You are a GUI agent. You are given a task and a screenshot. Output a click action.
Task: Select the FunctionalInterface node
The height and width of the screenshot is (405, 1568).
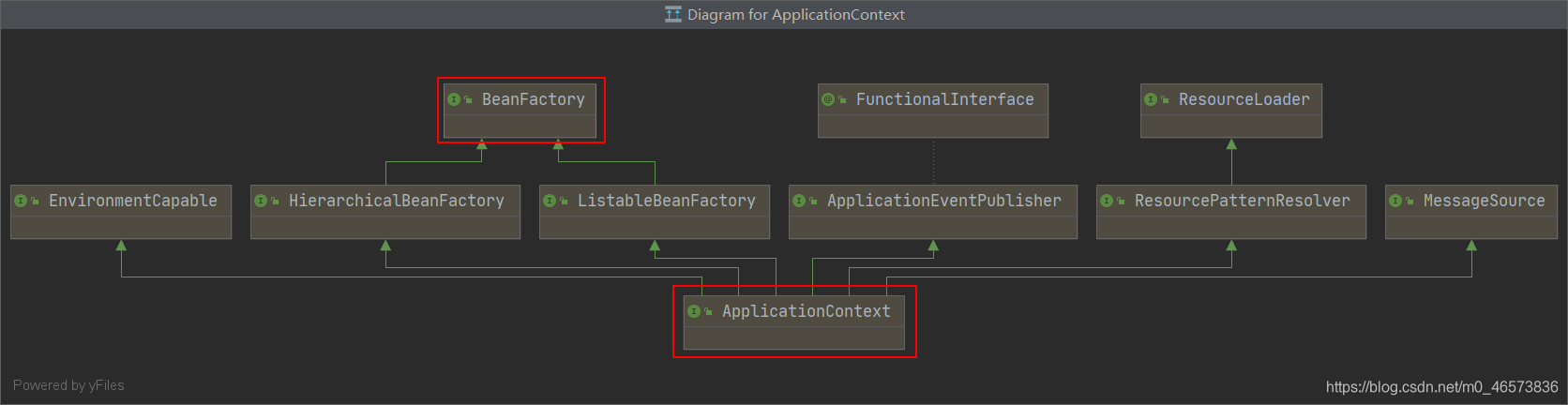tap(933, 111)
